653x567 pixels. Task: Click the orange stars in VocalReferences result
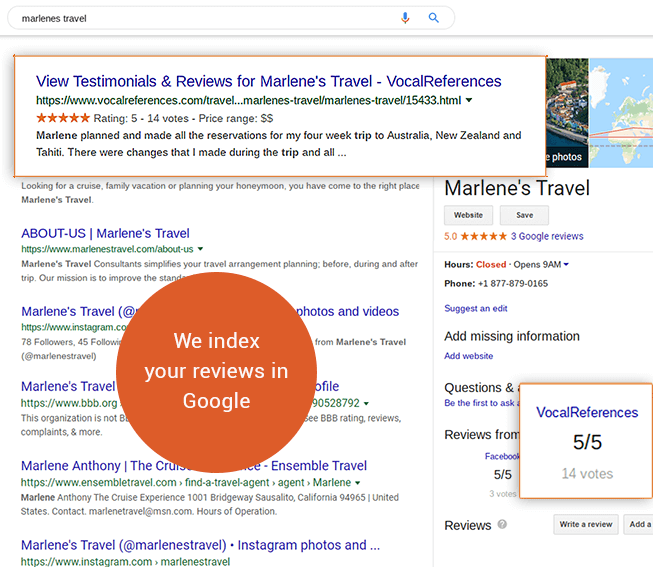point(62,118)
